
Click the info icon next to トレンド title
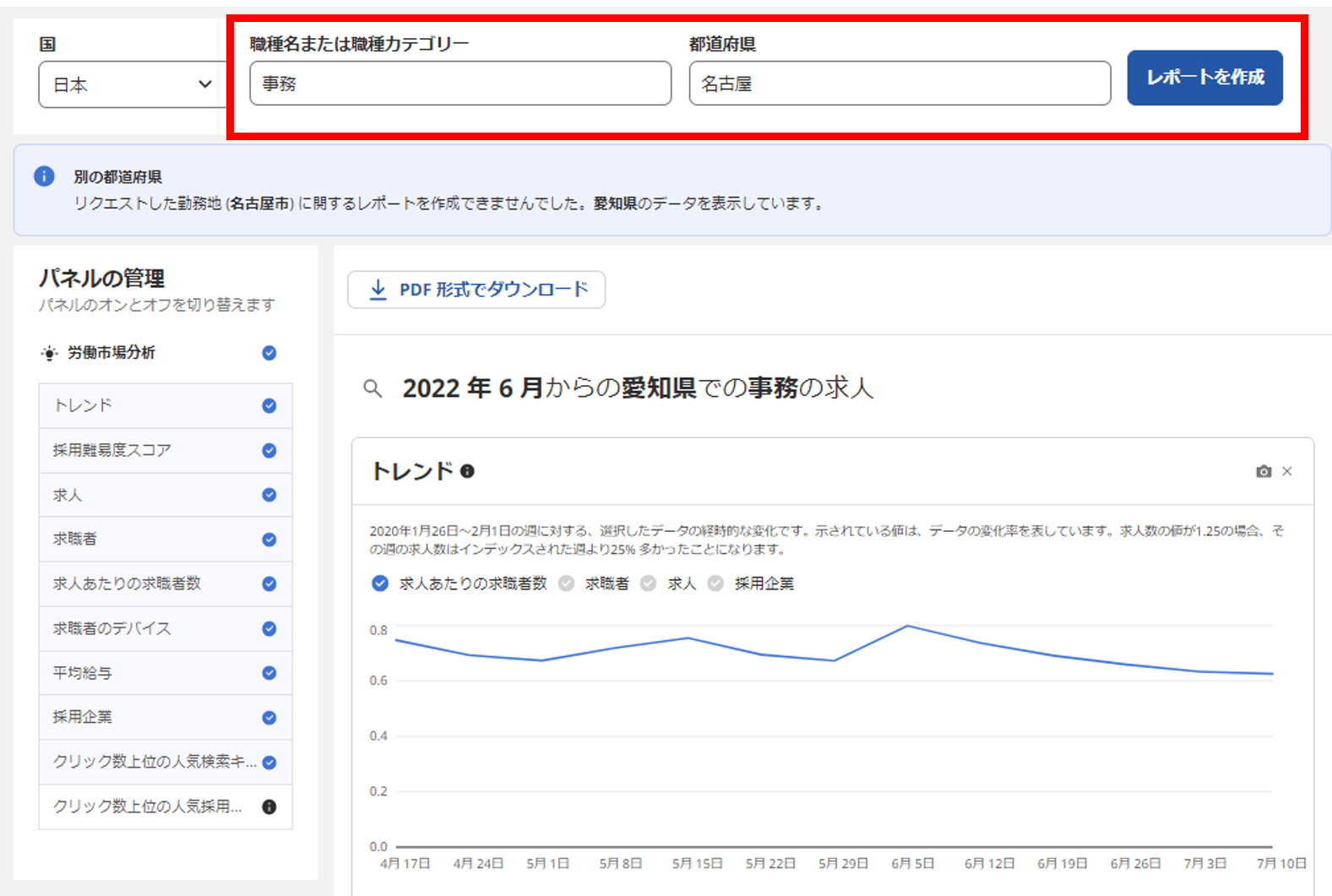467,471
